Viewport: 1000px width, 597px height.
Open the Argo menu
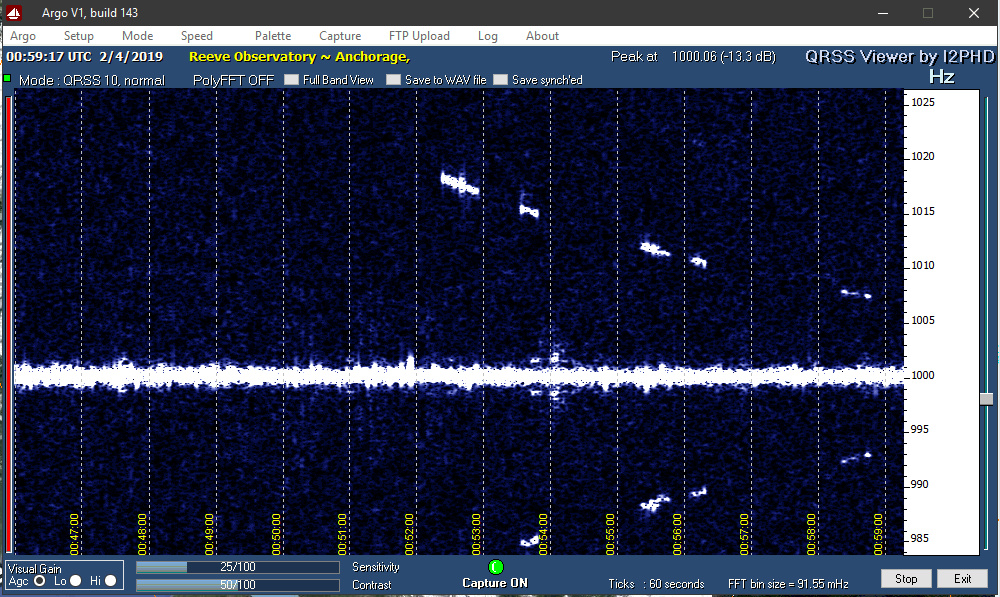pos(23,36)
